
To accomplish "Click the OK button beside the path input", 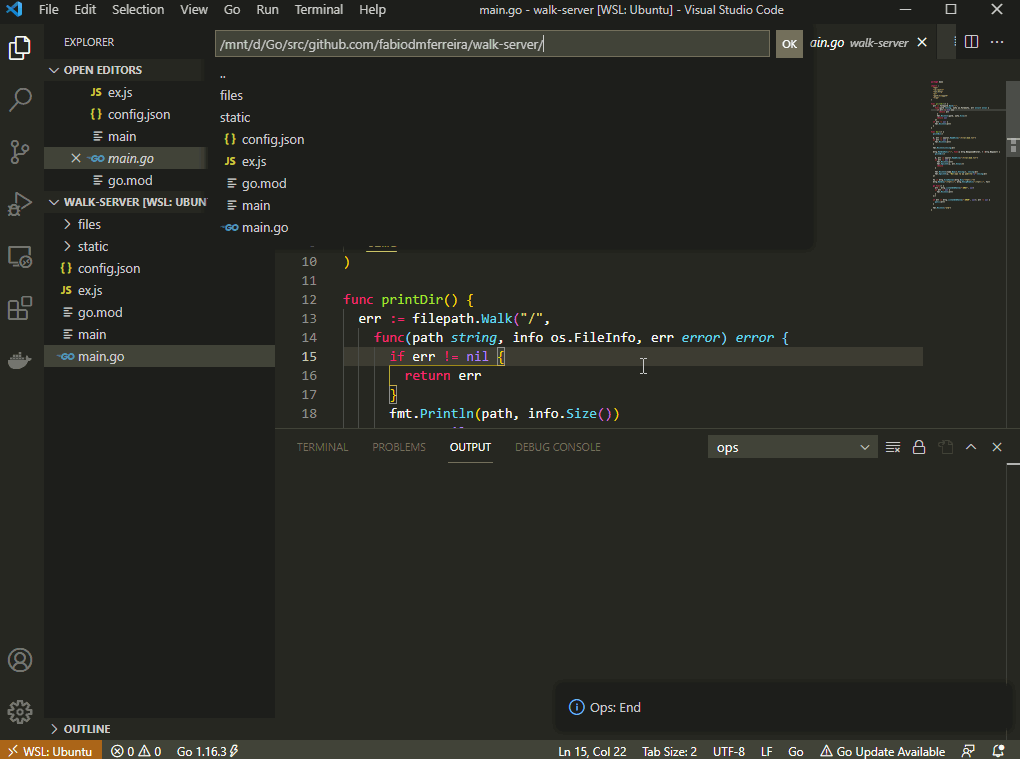I will [x=789, y=44].
